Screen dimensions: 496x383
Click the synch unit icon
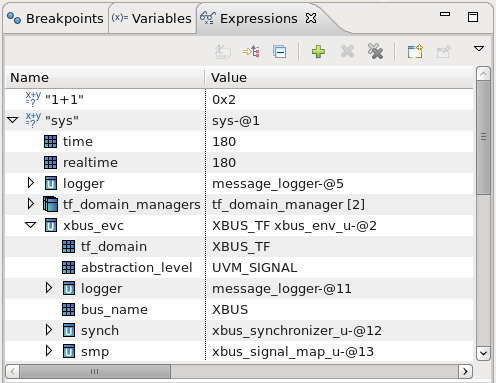click(x=69, y=330)
